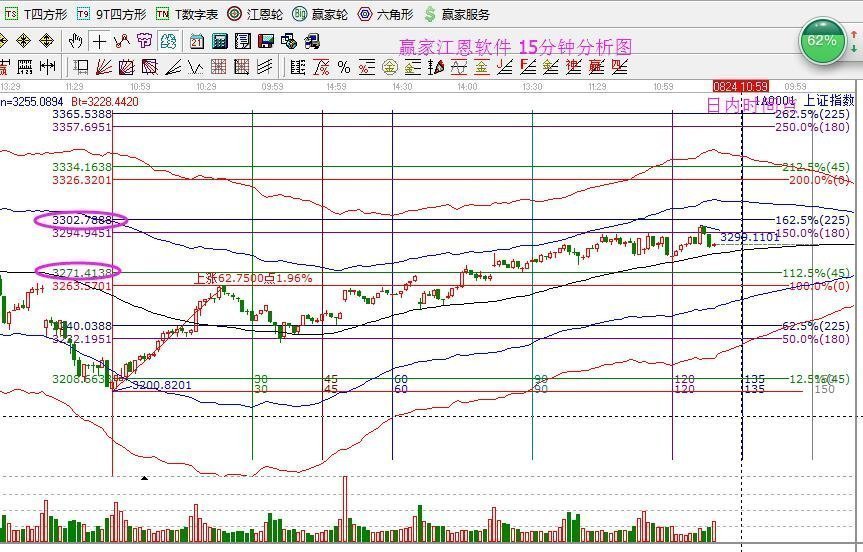
Task: Click the 3299.1101 current price label
Action: tap(750, 237)
